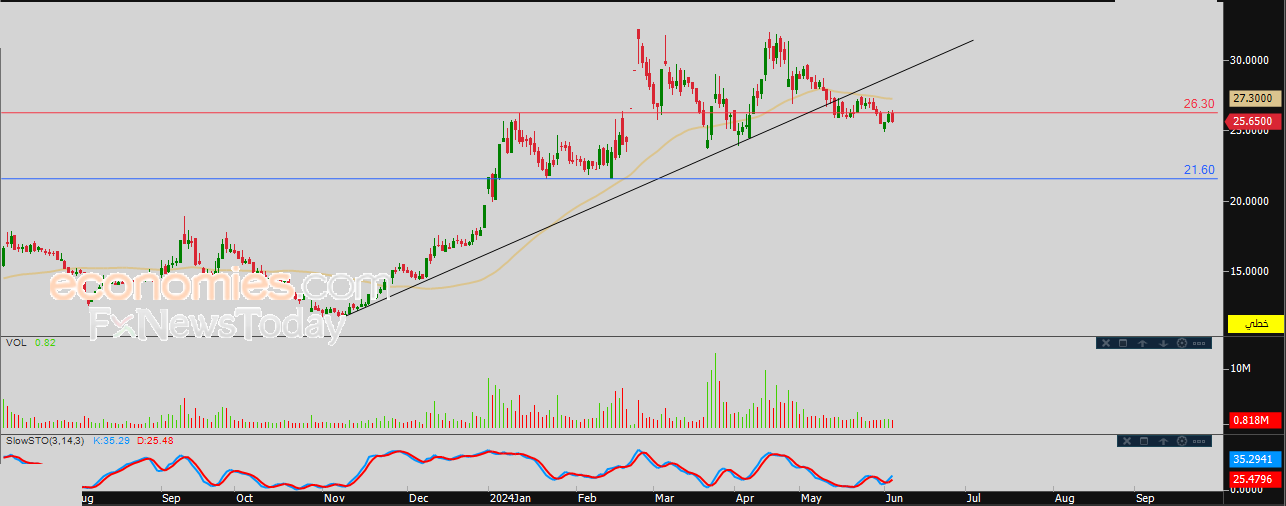Screen dimensions: 1286x506
Task: Move the SlowSTO panel up
Action: click(1165, 441)
